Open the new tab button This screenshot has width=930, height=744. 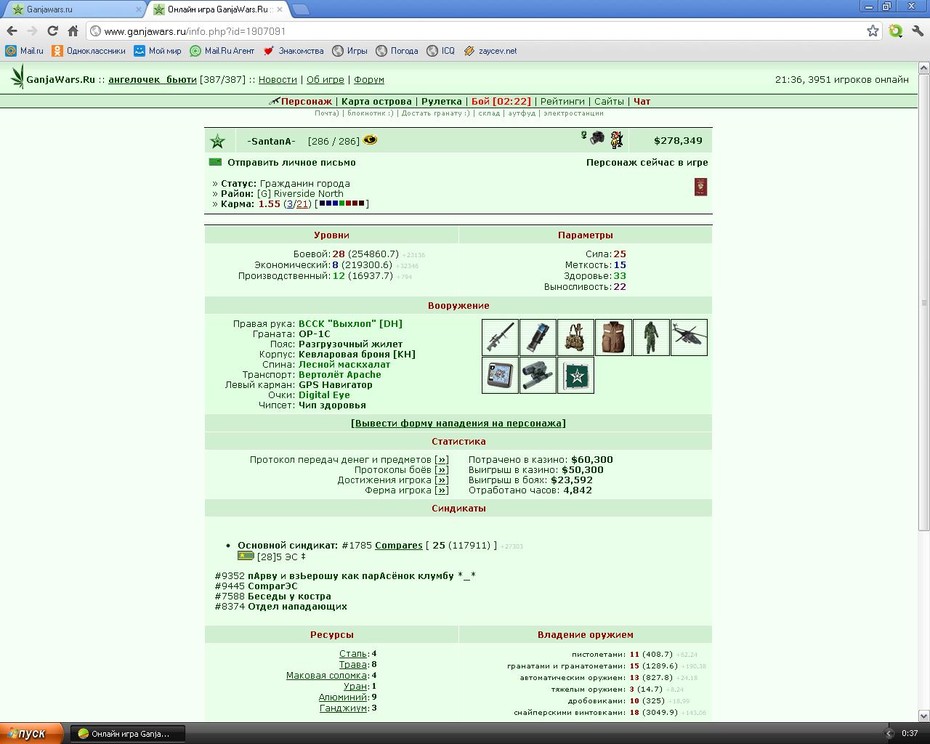click(301, 9)
